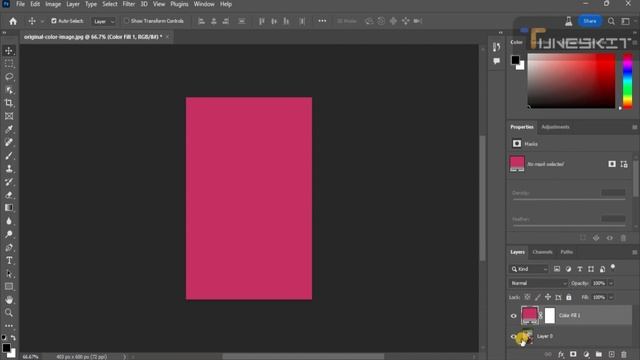Toggle filter for shape layers
Viewport: 640px width, 360px height.
point(591,269)
